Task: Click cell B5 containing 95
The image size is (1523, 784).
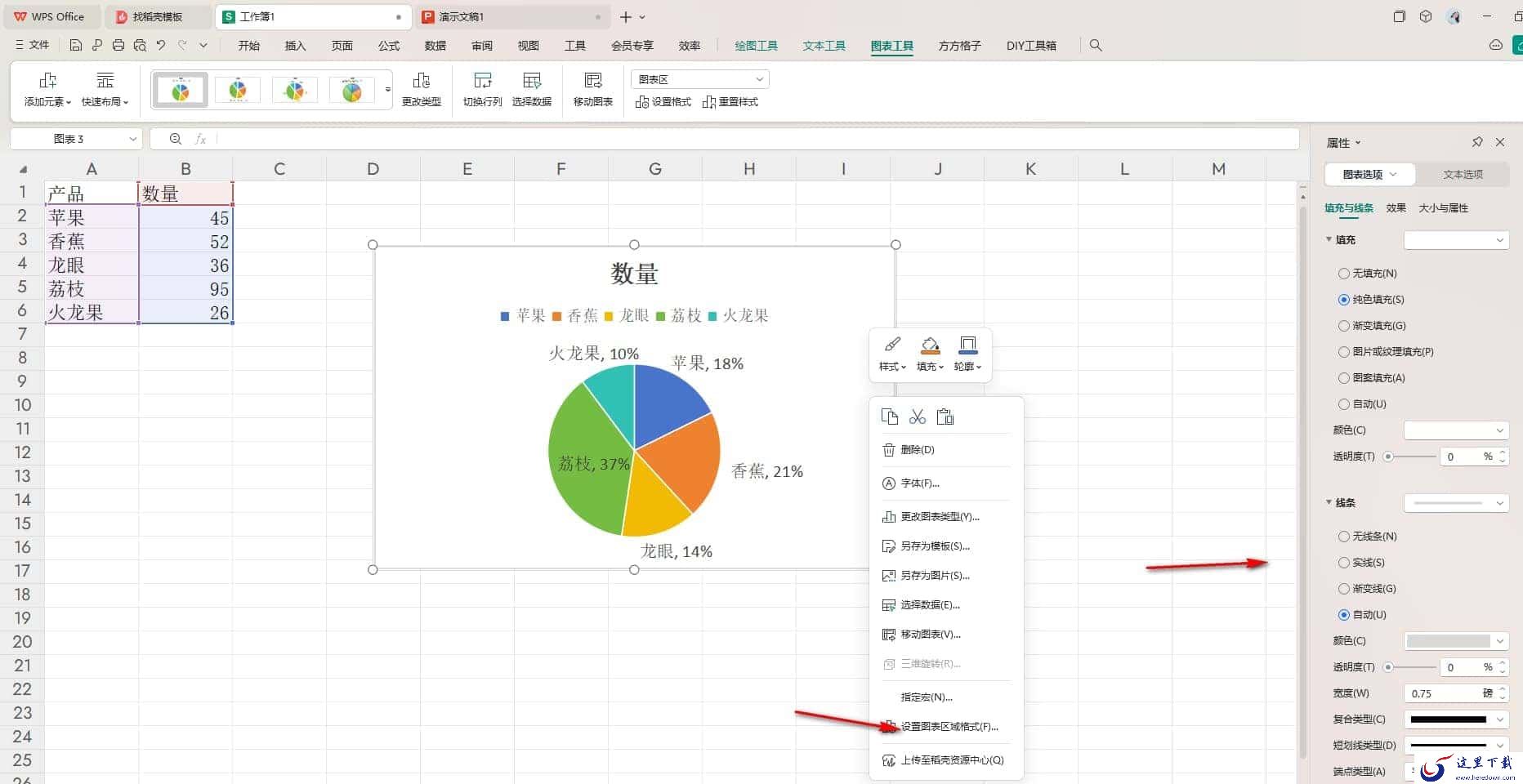Action: tap(185, 289)
